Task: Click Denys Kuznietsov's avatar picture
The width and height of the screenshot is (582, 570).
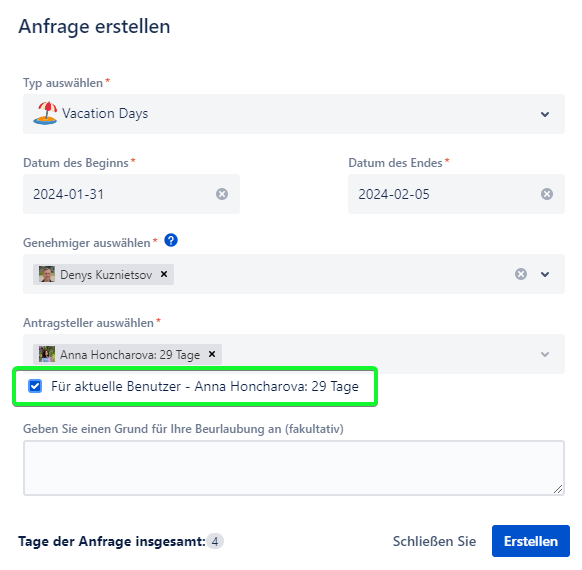Action: click(47, 274)
